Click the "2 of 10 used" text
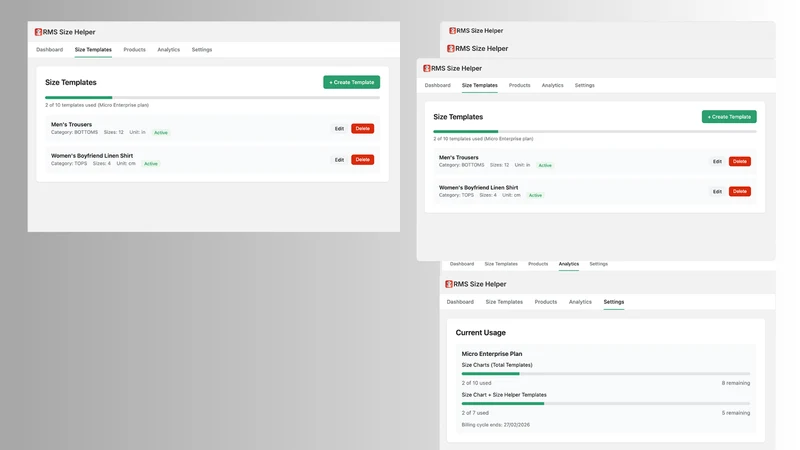The height and width of the screenshot is (450, 800). pyautogui.click(x=477, y=383)
